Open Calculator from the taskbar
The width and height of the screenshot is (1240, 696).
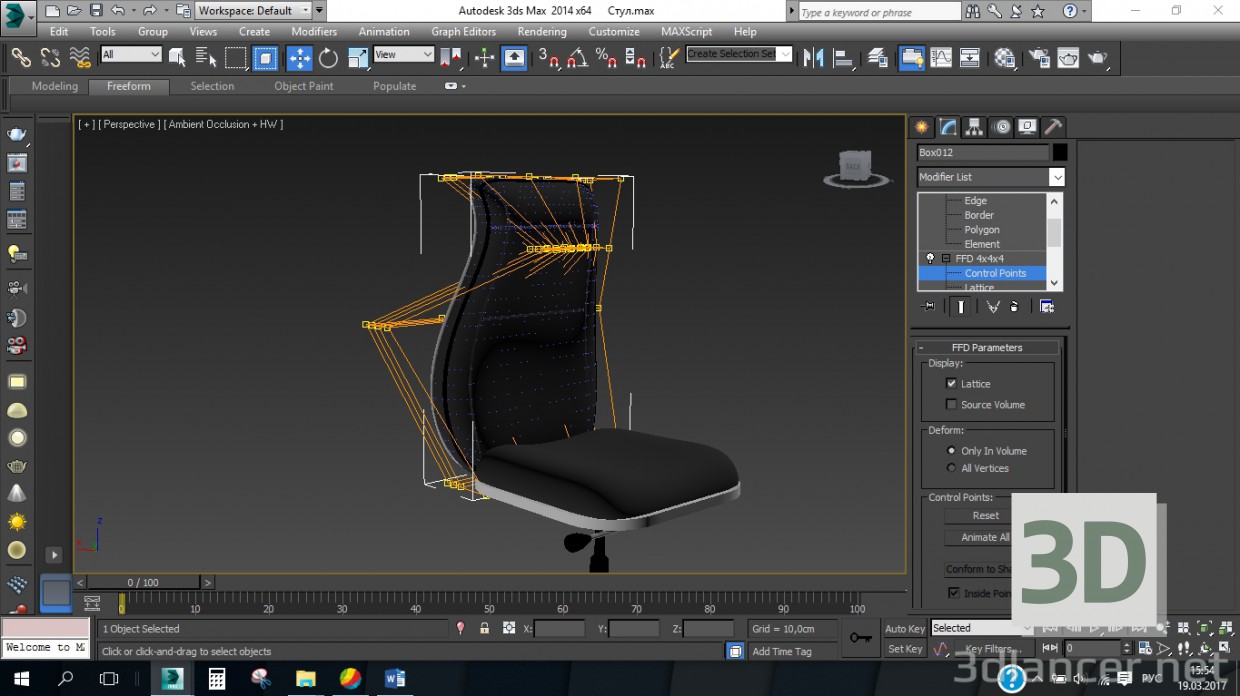[x=216, y=679]
